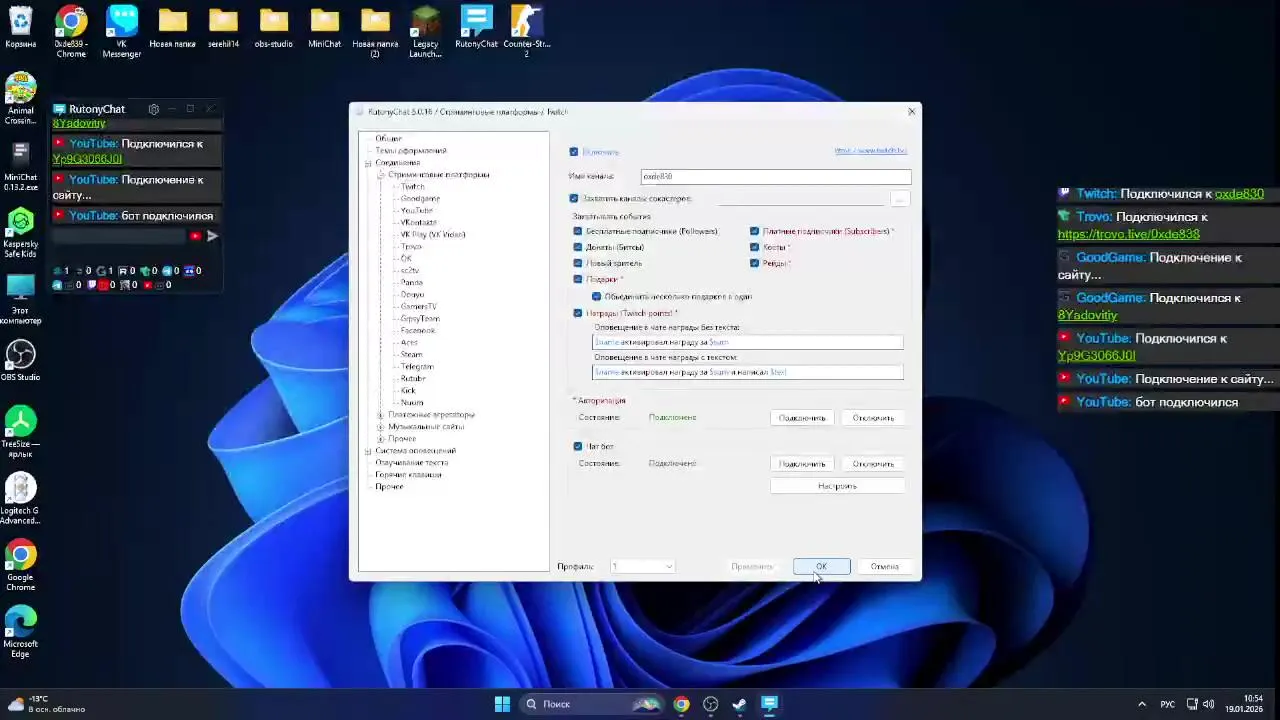Image resolution: width=1280 pixels, height=720 pixels.
Task: Open the Этот компьютер desktop icon
Action: click(20, 300)
